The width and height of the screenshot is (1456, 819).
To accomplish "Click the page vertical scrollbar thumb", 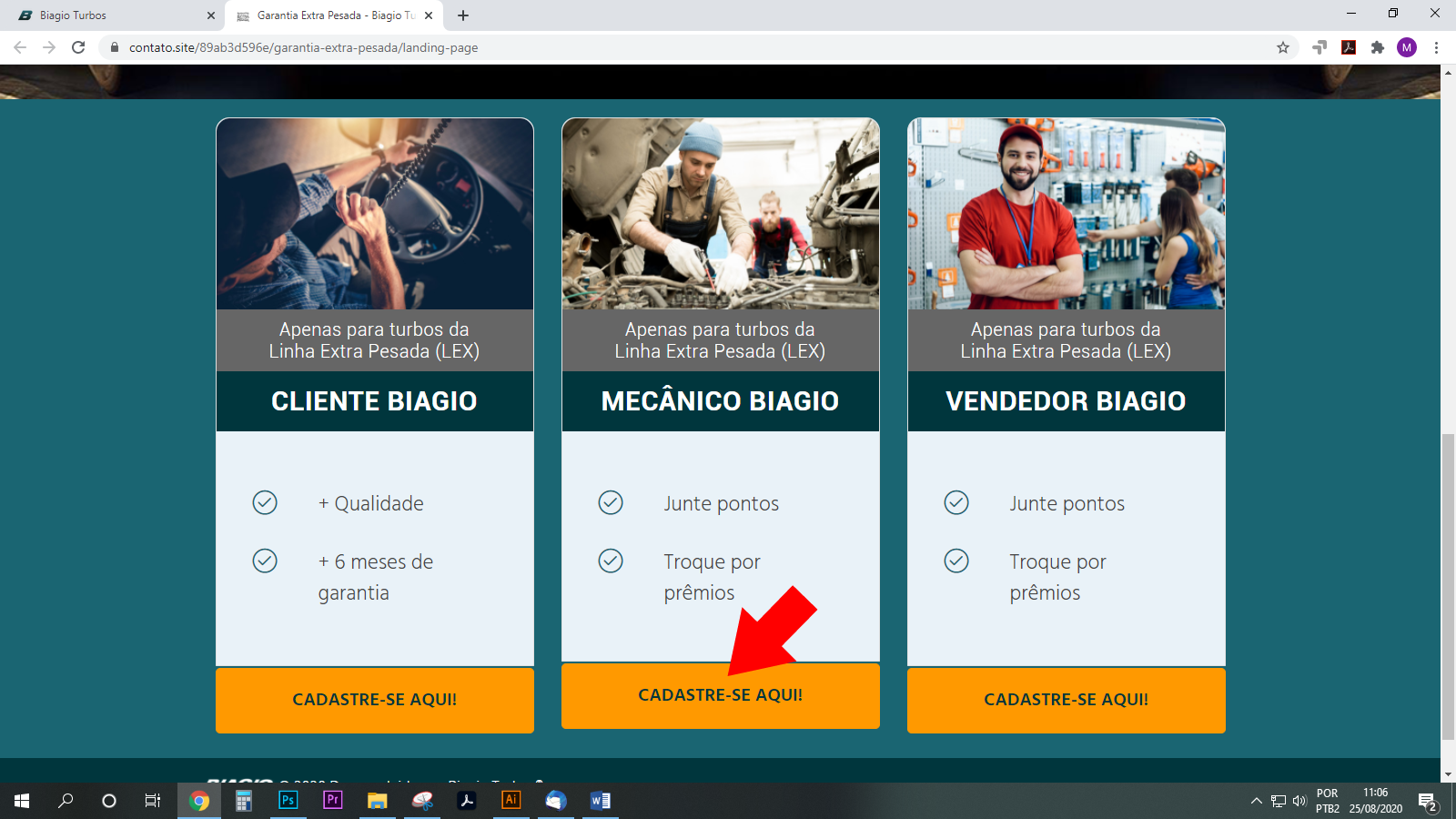I will click(1448, 587).
